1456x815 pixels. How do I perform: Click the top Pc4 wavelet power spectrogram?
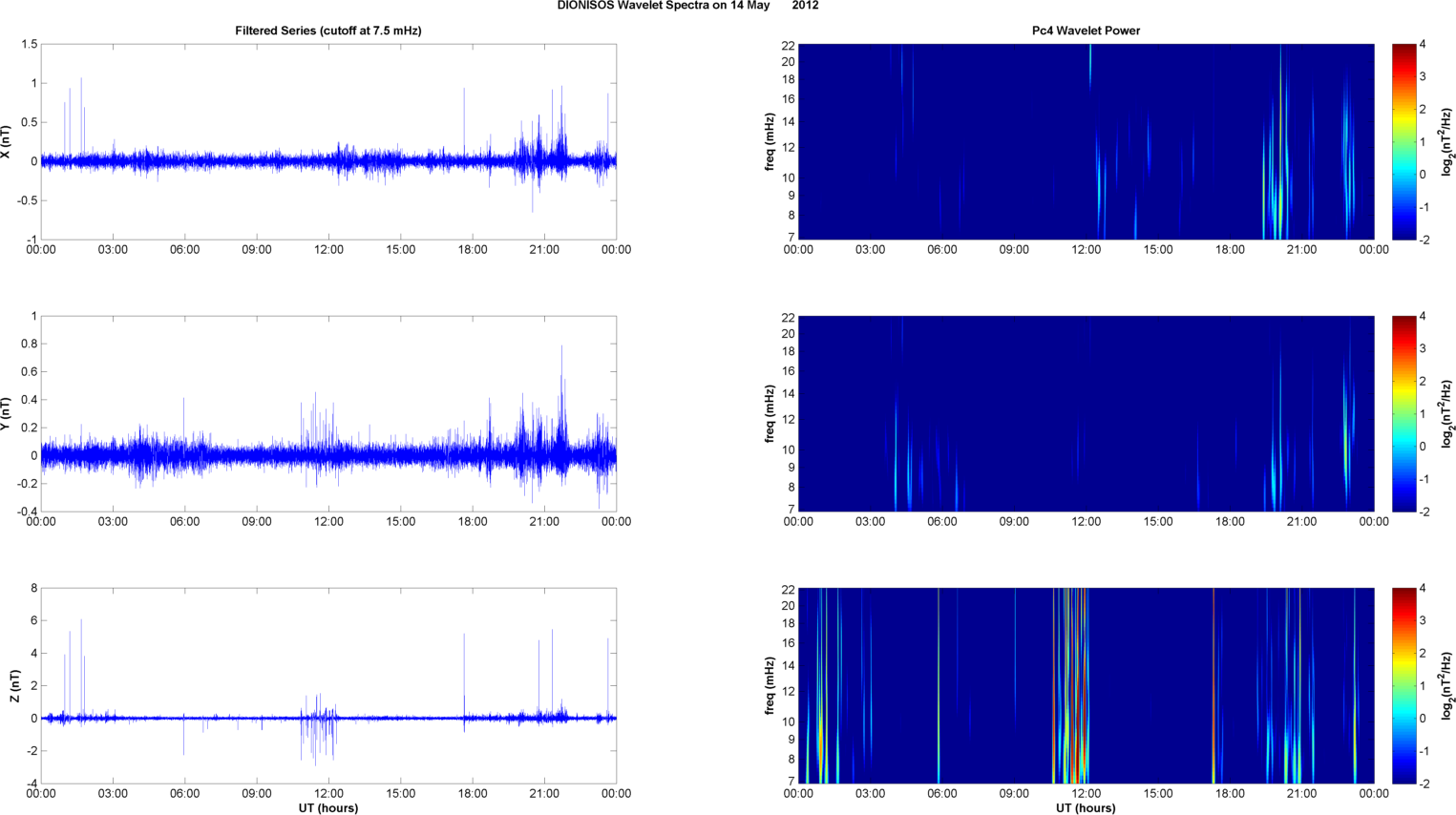[x=1086, y=141]
